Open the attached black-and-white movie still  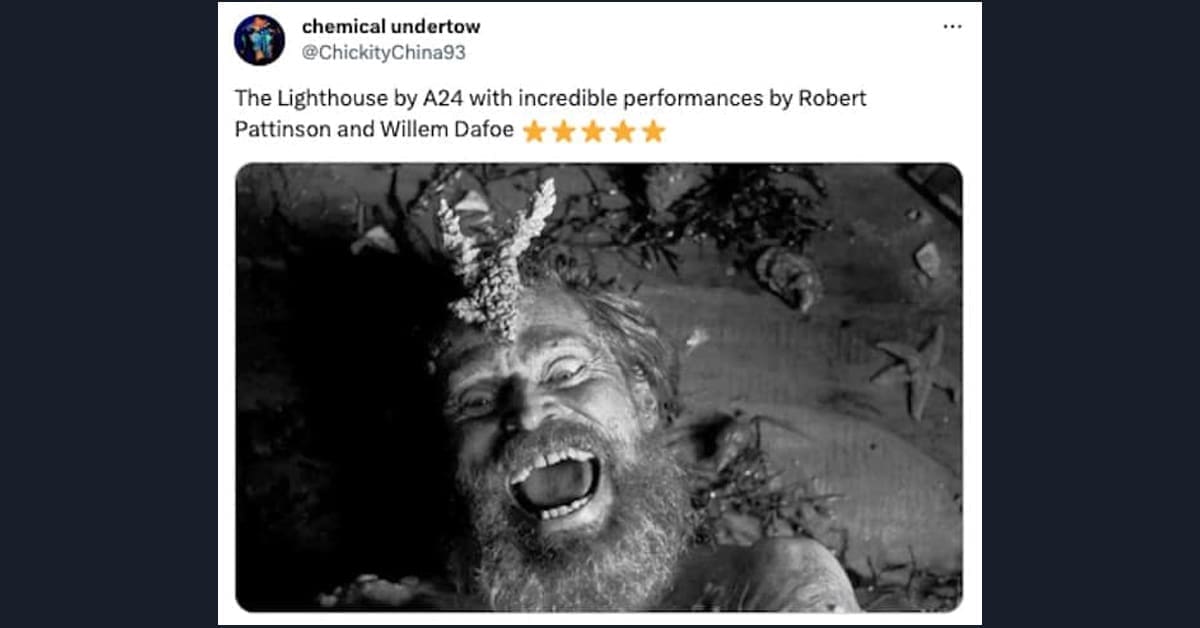599,388
